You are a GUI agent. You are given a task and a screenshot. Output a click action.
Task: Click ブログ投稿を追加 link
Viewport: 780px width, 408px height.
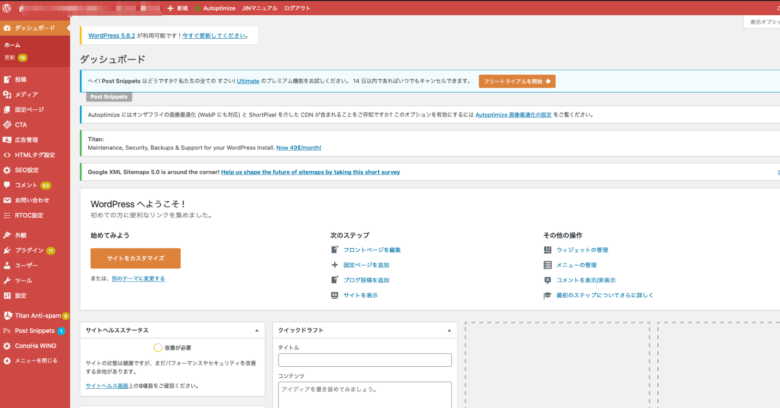tap(366, 280)
